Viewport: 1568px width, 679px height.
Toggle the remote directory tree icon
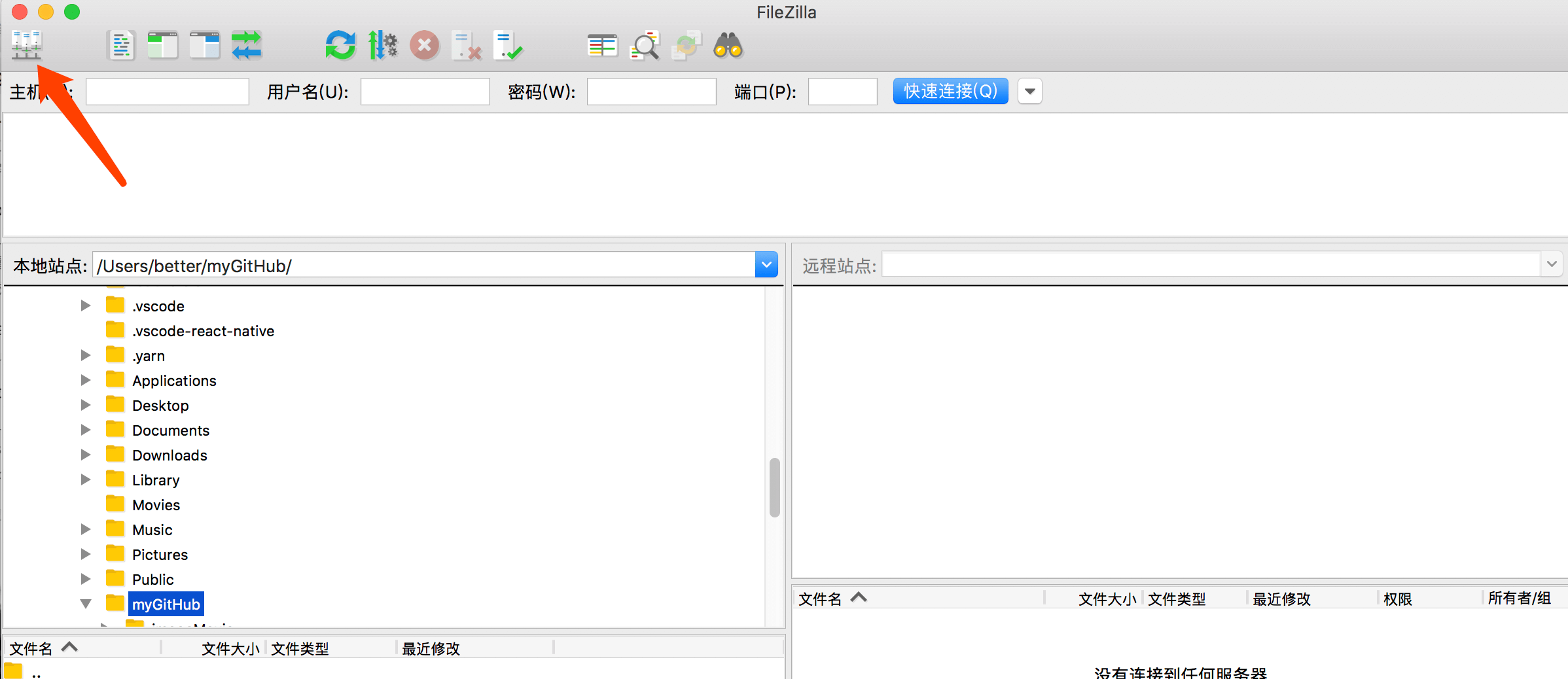[x=205, y=46]
